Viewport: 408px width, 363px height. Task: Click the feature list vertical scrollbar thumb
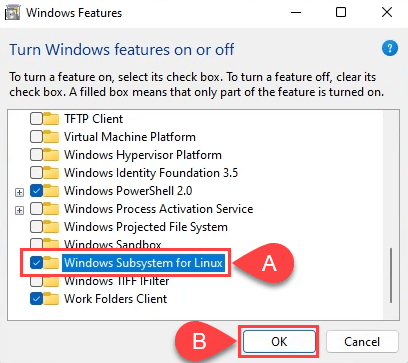point(390,275)
